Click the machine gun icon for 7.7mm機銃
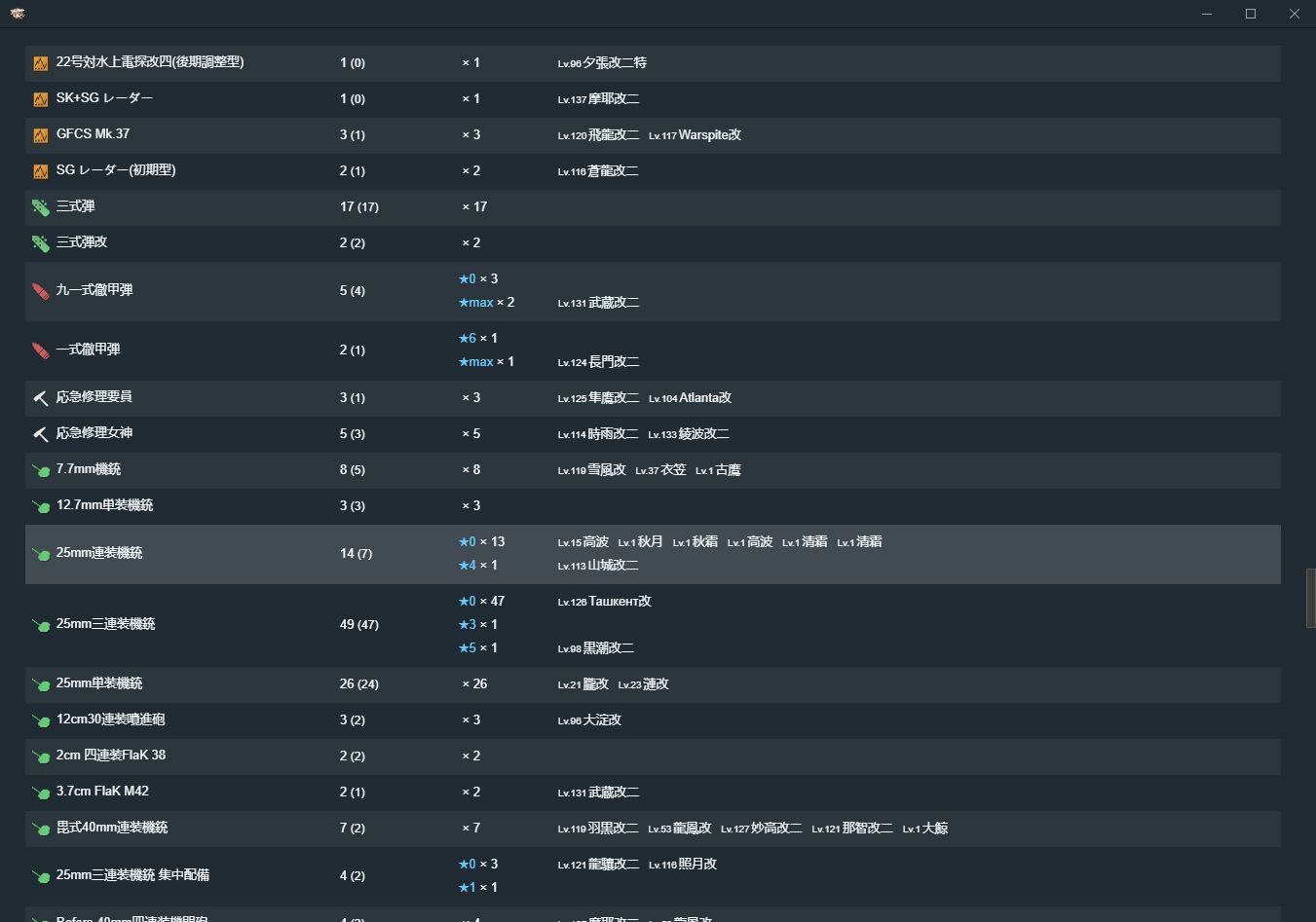 [x=40, y=470]
